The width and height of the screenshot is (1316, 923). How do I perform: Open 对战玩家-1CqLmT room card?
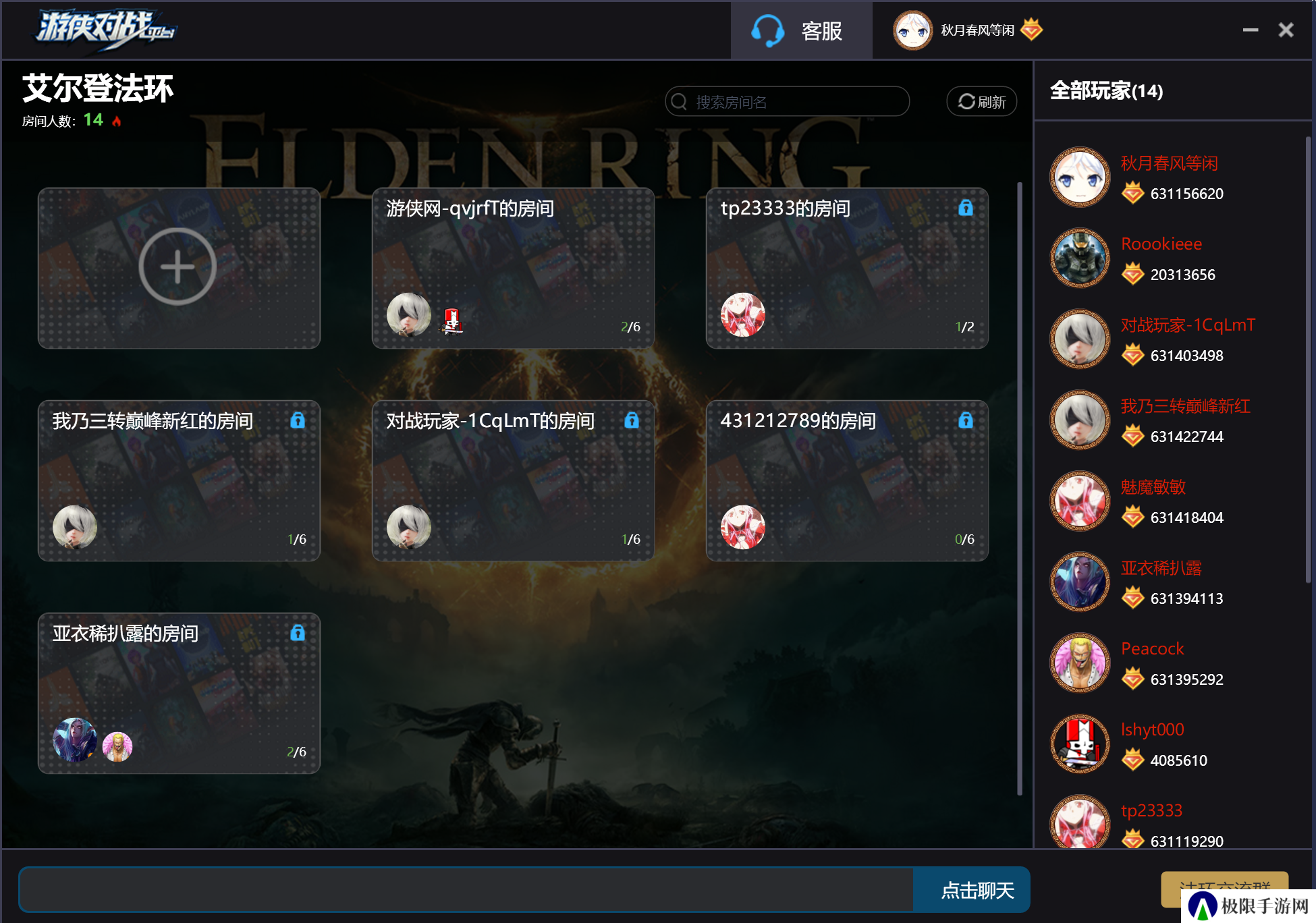click(x=513, y=481)
